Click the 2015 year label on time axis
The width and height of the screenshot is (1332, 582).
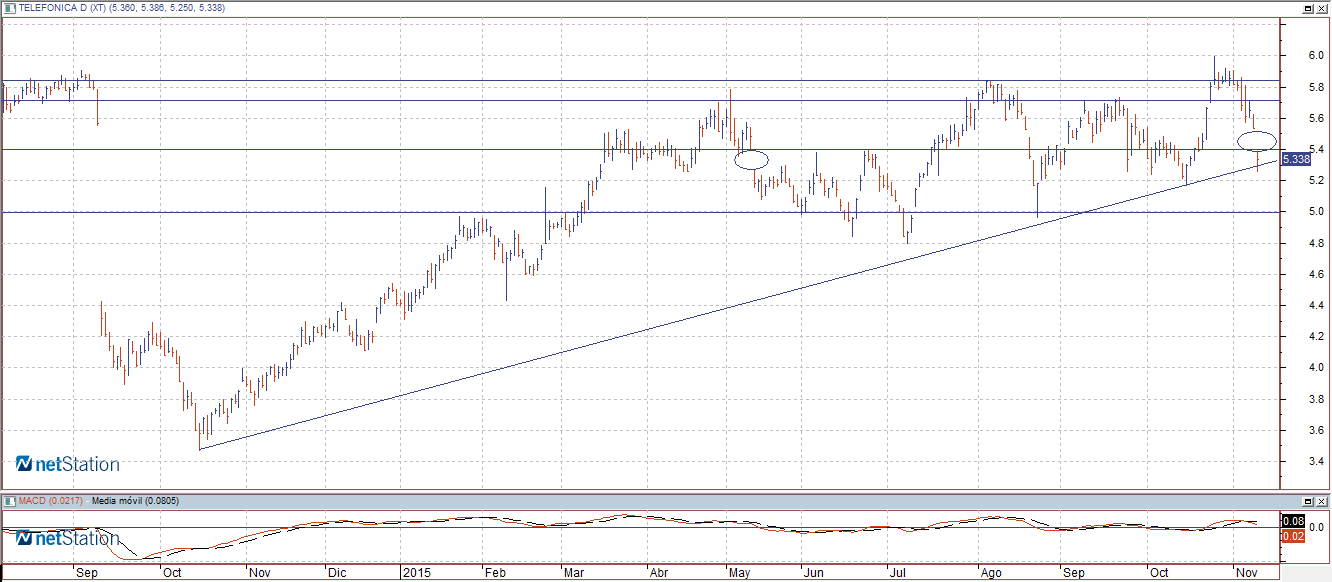pos(415,574)
